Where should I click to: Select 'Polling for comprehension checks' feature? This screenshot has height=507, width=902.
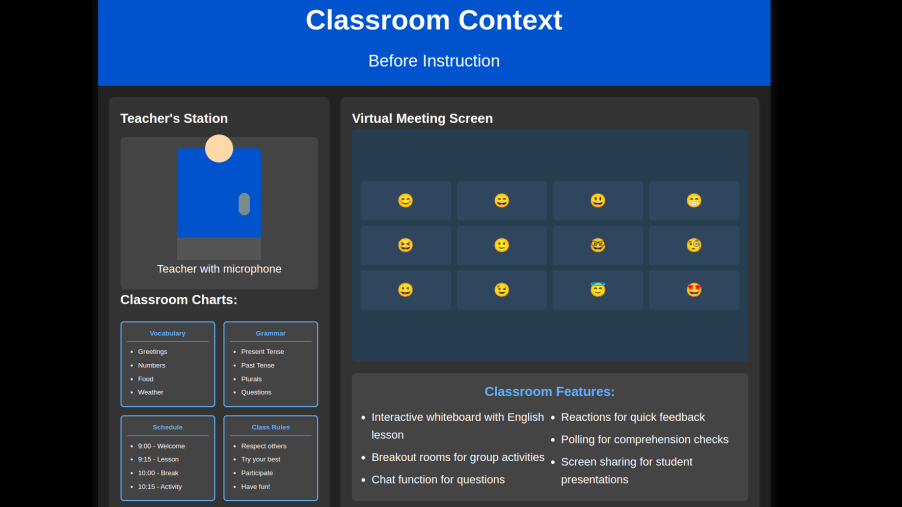coord(644,439)
